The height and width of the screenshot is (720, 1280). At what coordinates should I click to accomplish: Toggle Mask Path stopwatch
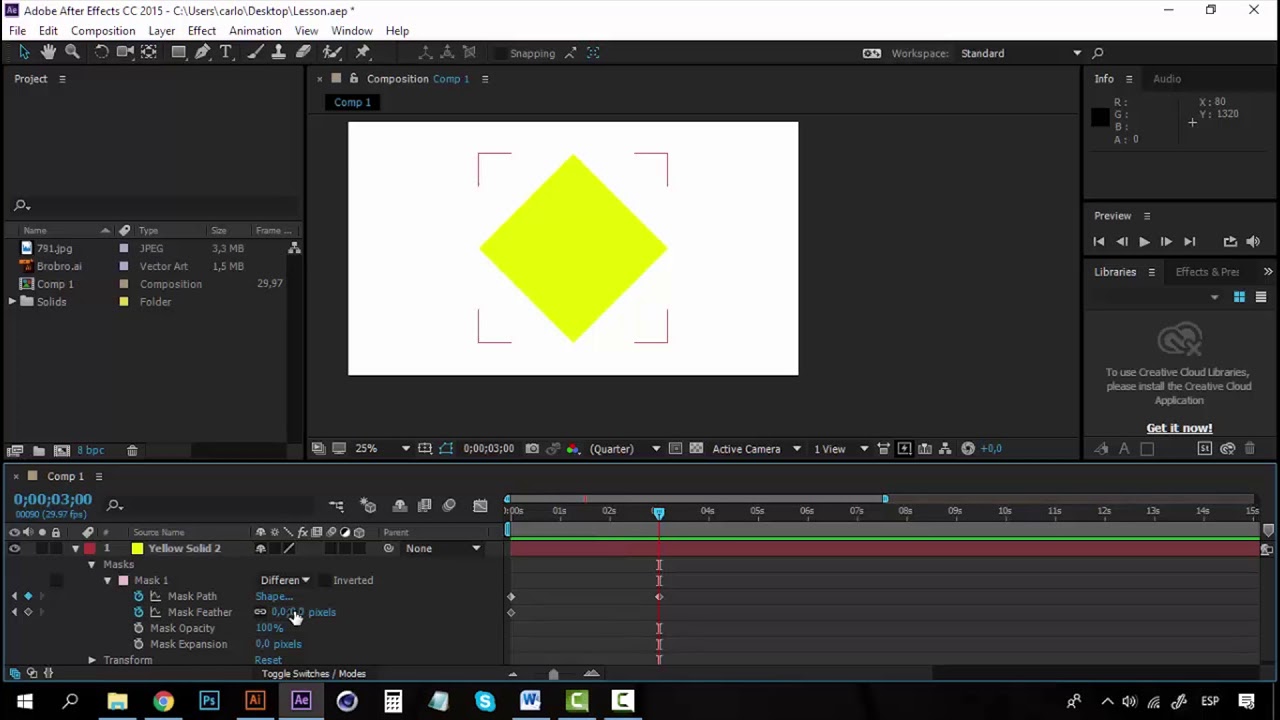point(138,596)
